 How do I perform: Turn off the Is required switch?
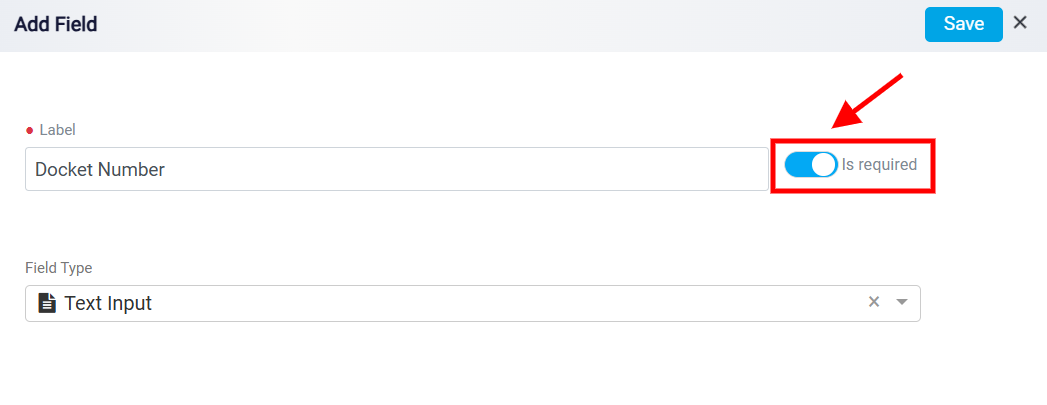811,165
